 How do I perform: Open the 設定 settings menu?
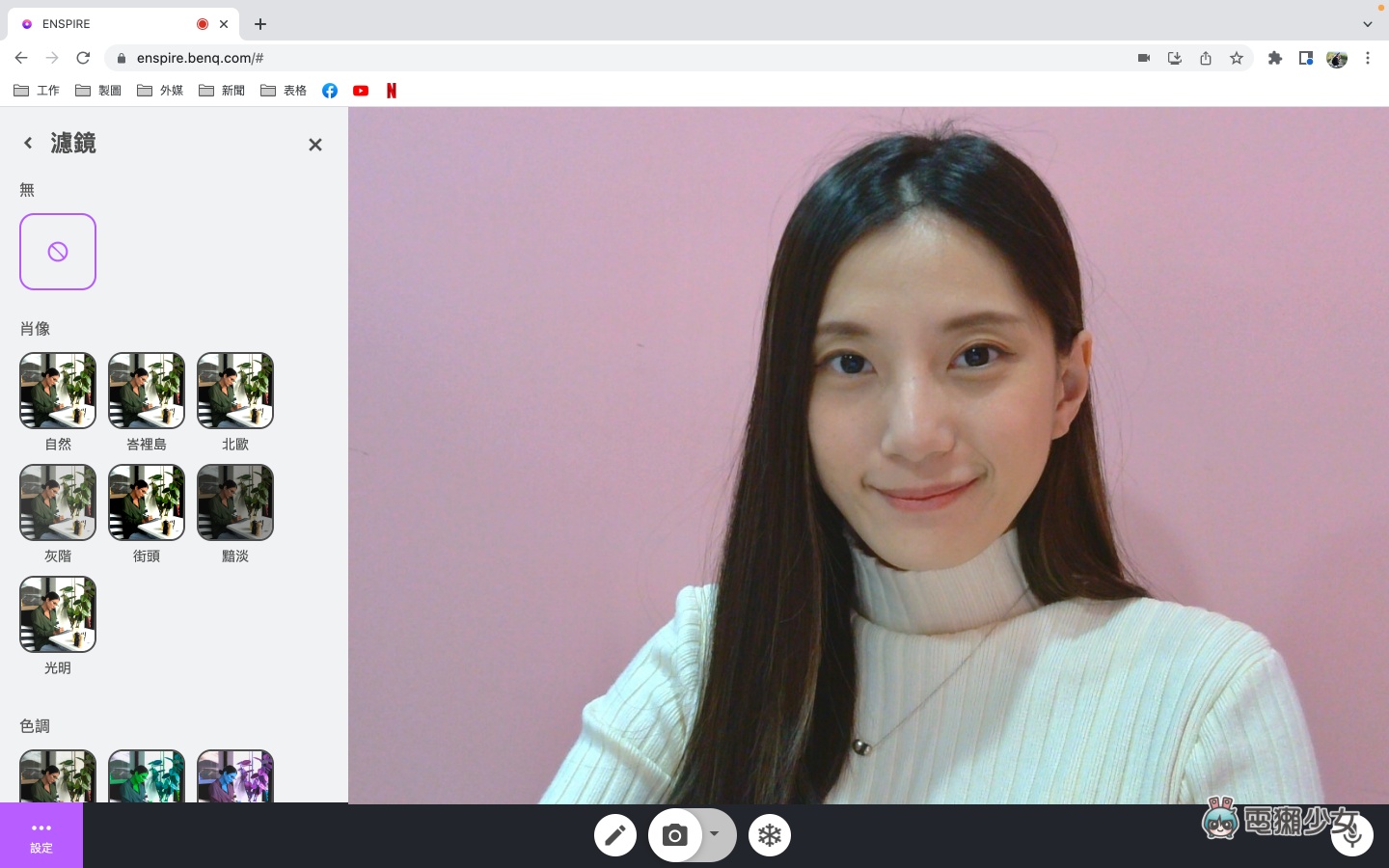pyautogui.click(x=41, y=836)
